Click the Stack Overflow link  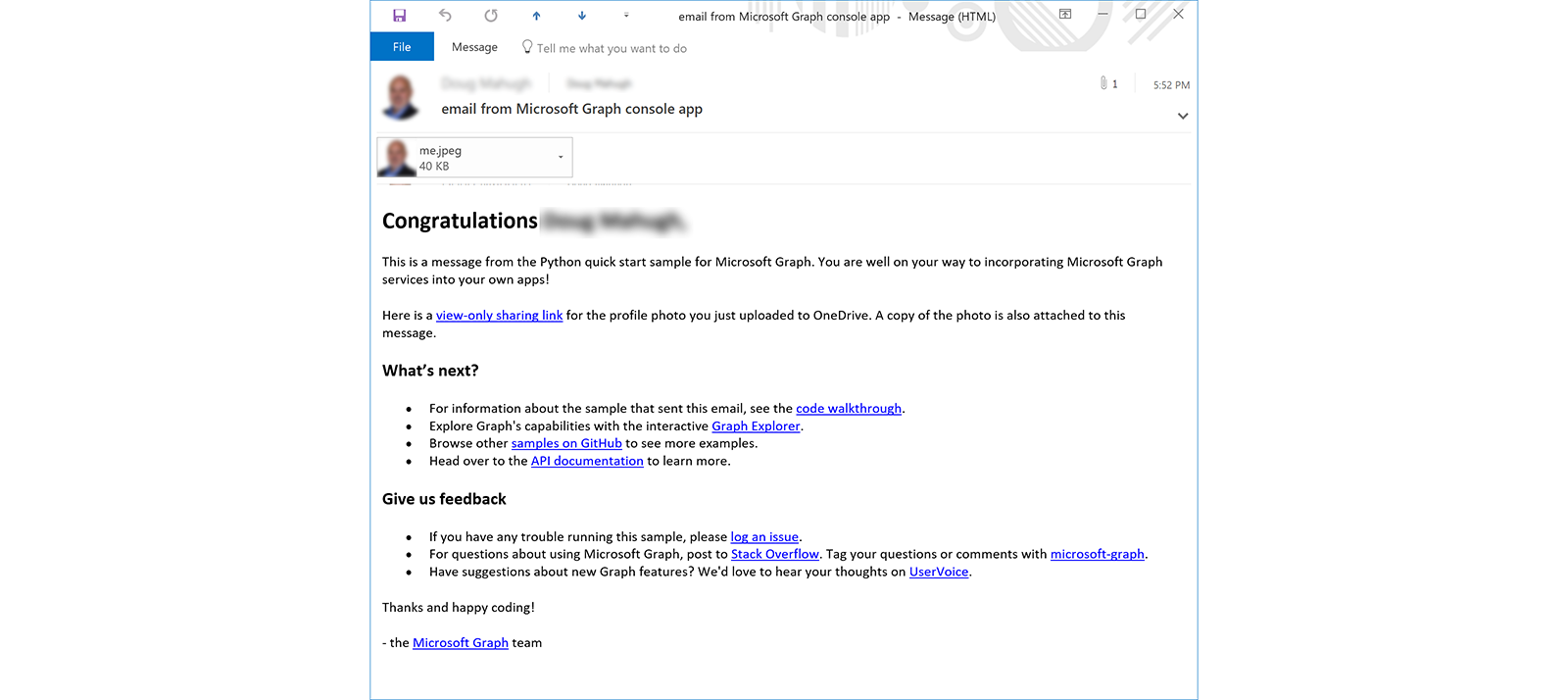774,555
